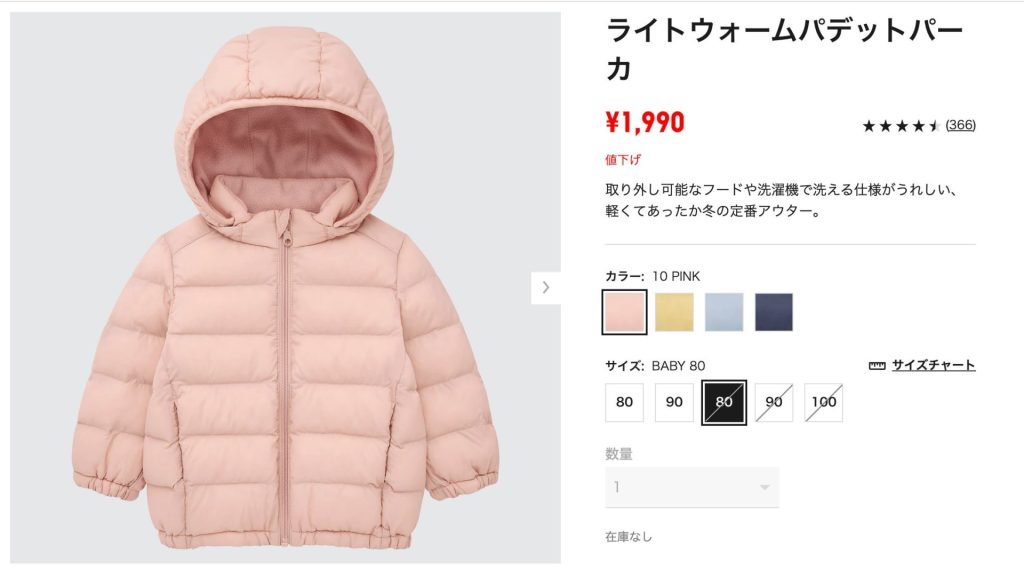Pick the light blue color swatch
The width and height of the screenshot is (1024, 569).
[x=724, y=312]
